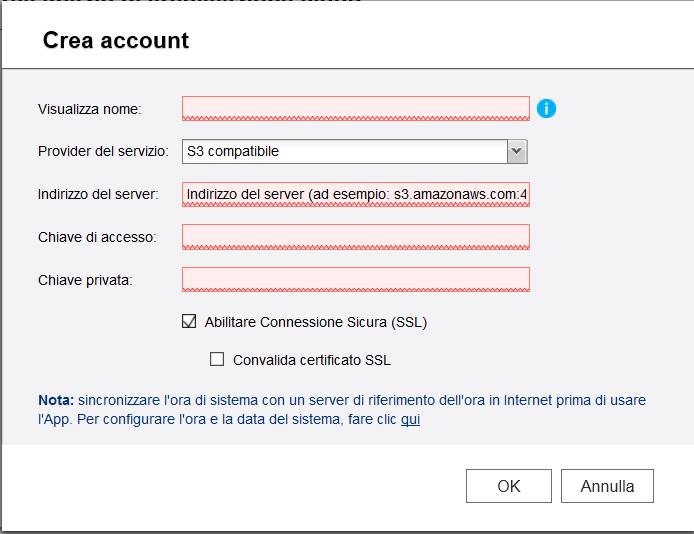Viewport: 694px width, 534px height.
Task: Select the Chiave di accesso input field
Action: pyautogui.click(x=355, y=237)
